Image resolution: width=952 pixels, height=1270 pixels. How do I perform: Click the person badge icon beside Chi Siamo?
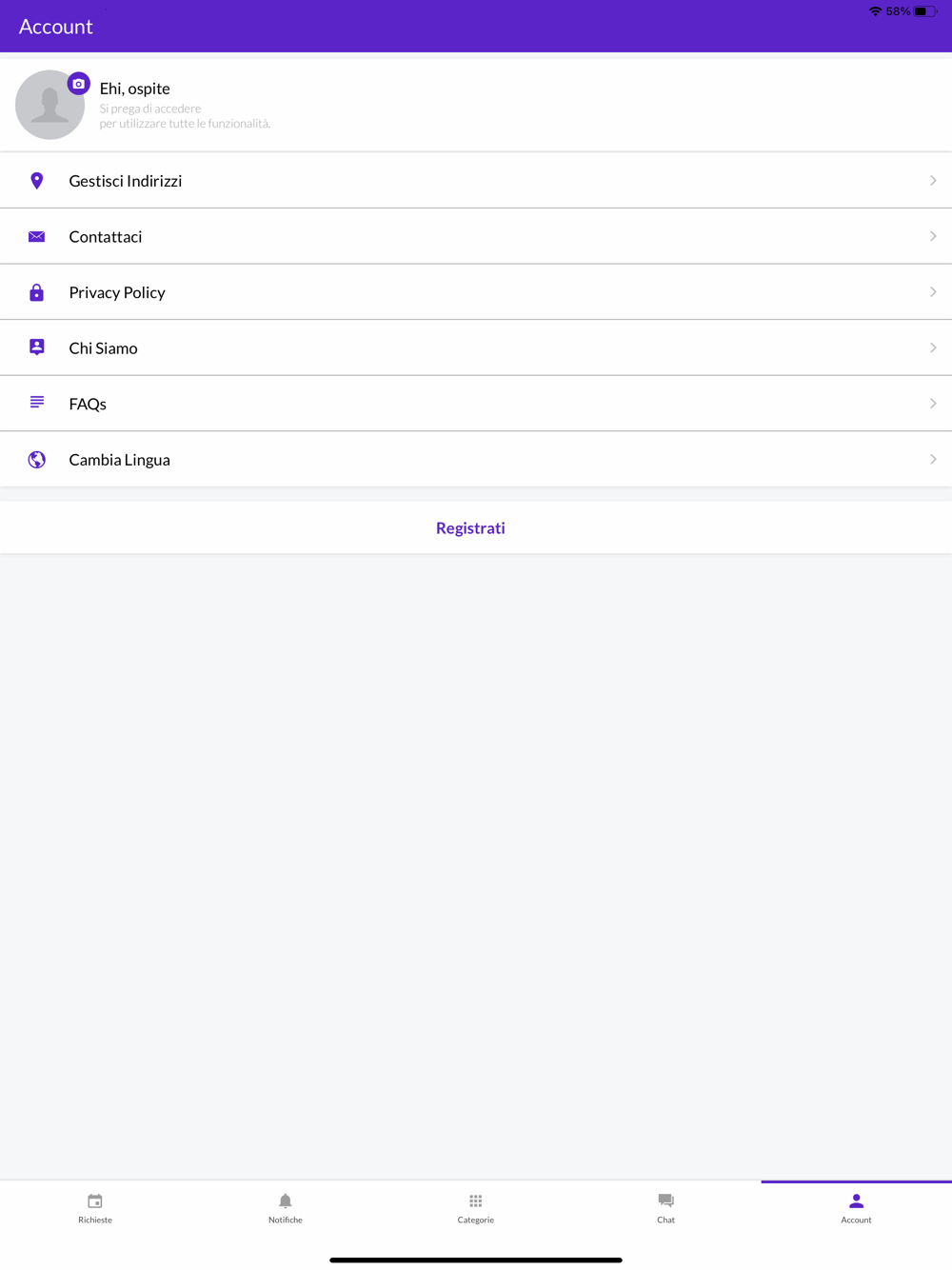37,347
